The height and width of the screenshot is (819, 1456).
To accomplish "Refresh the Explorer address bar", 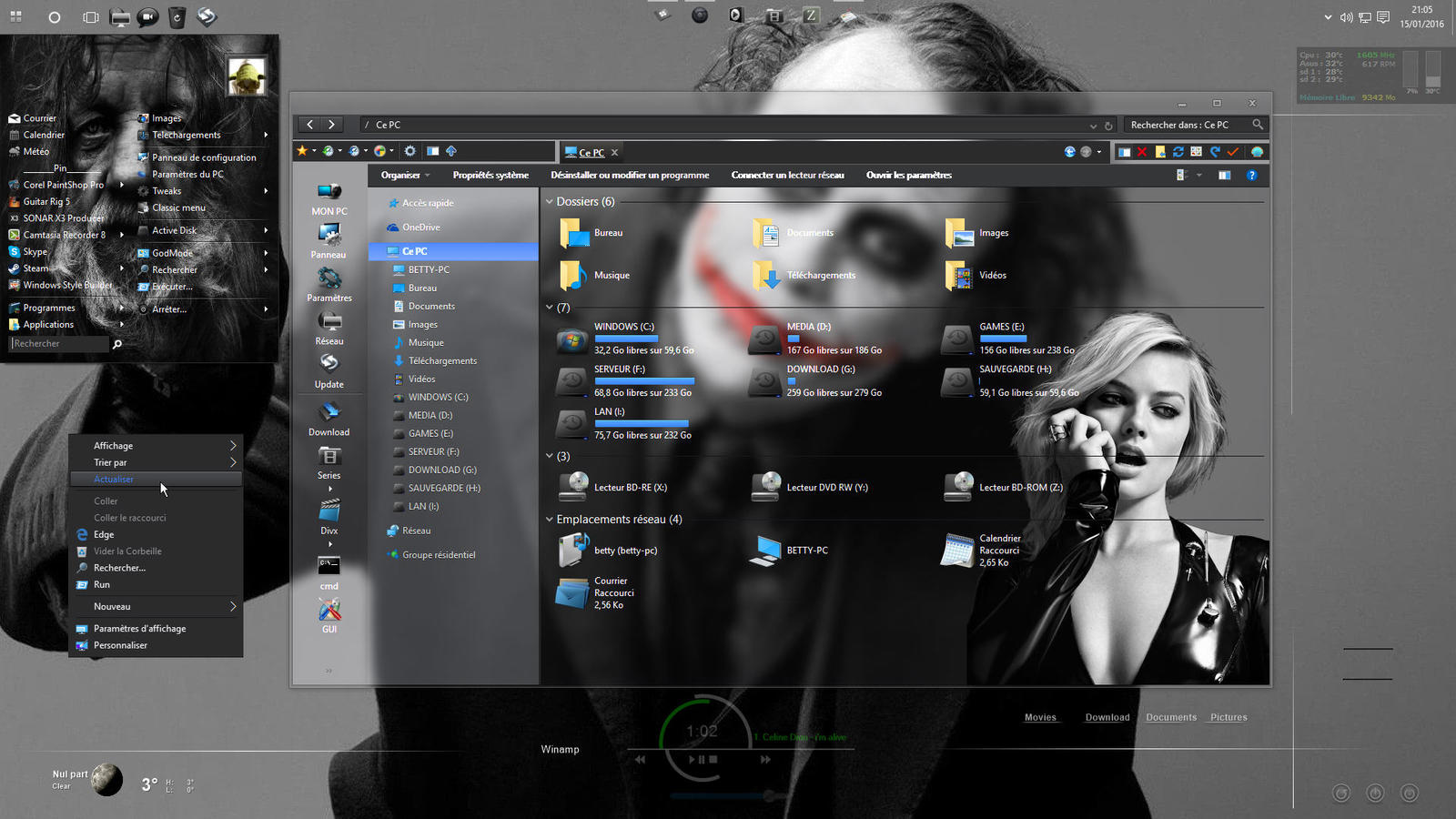I will coord(1108,126).
